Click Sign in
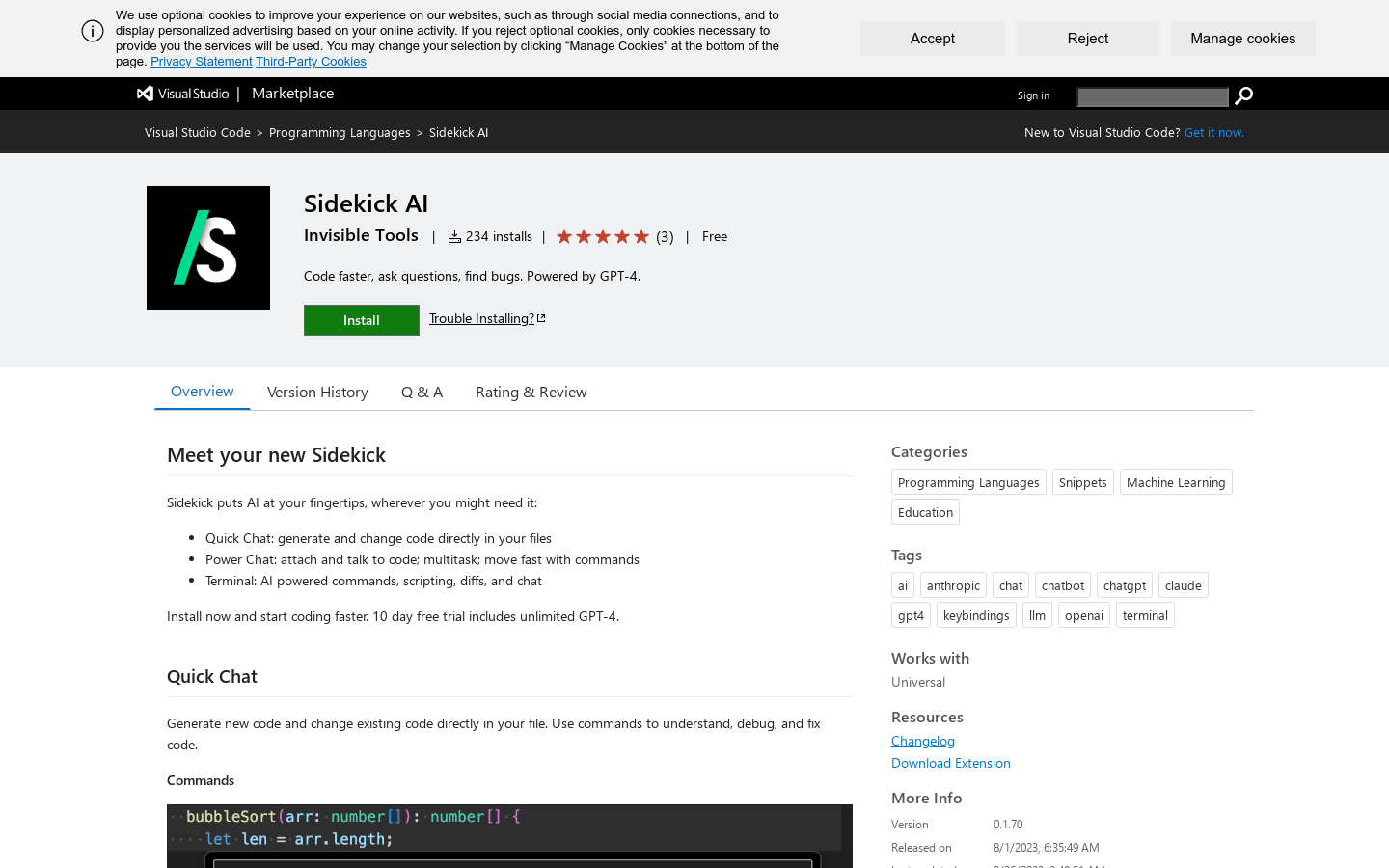 [1033, 95]
